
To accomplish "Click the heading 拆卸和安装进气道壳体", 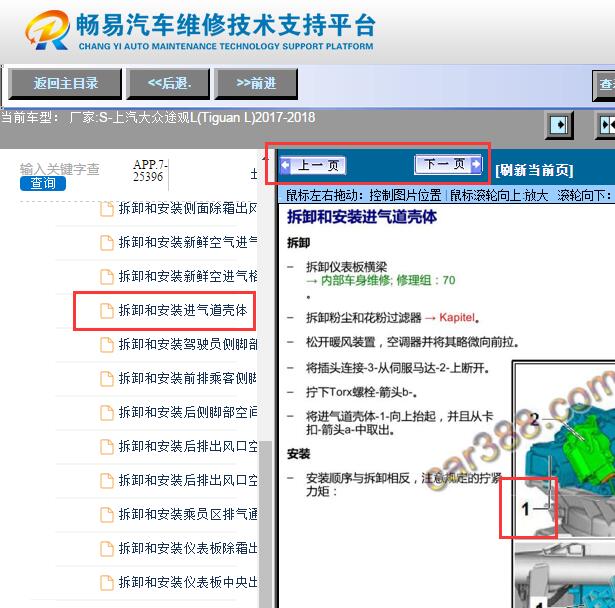I will pyautogui.click(x=362, y=217).
